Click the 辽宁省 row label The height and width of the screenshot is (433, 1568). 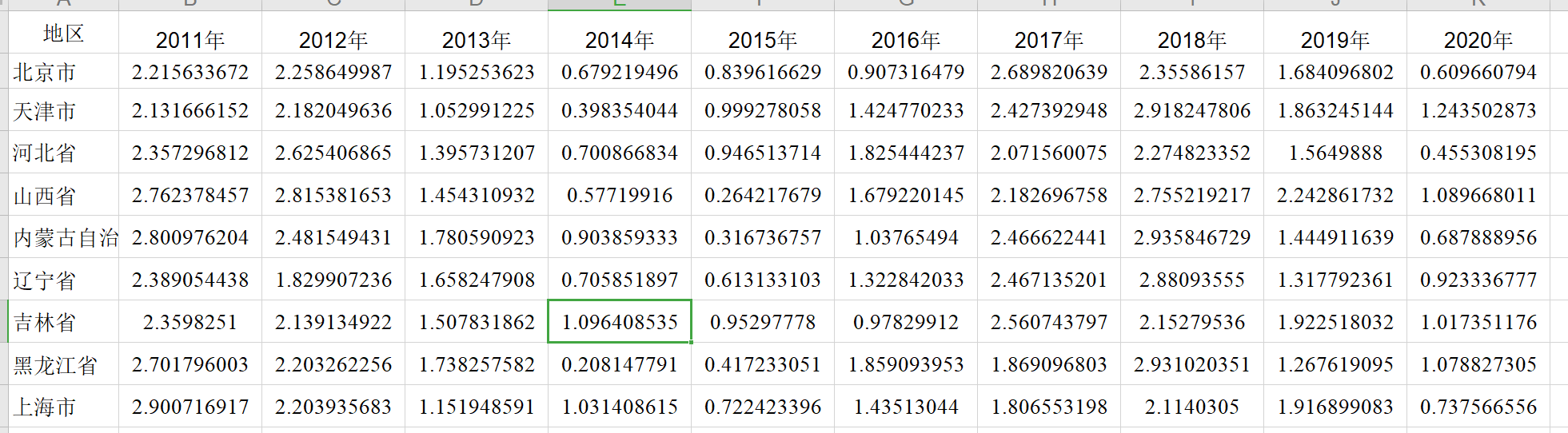pyautogui.click(x=63, y=280)
